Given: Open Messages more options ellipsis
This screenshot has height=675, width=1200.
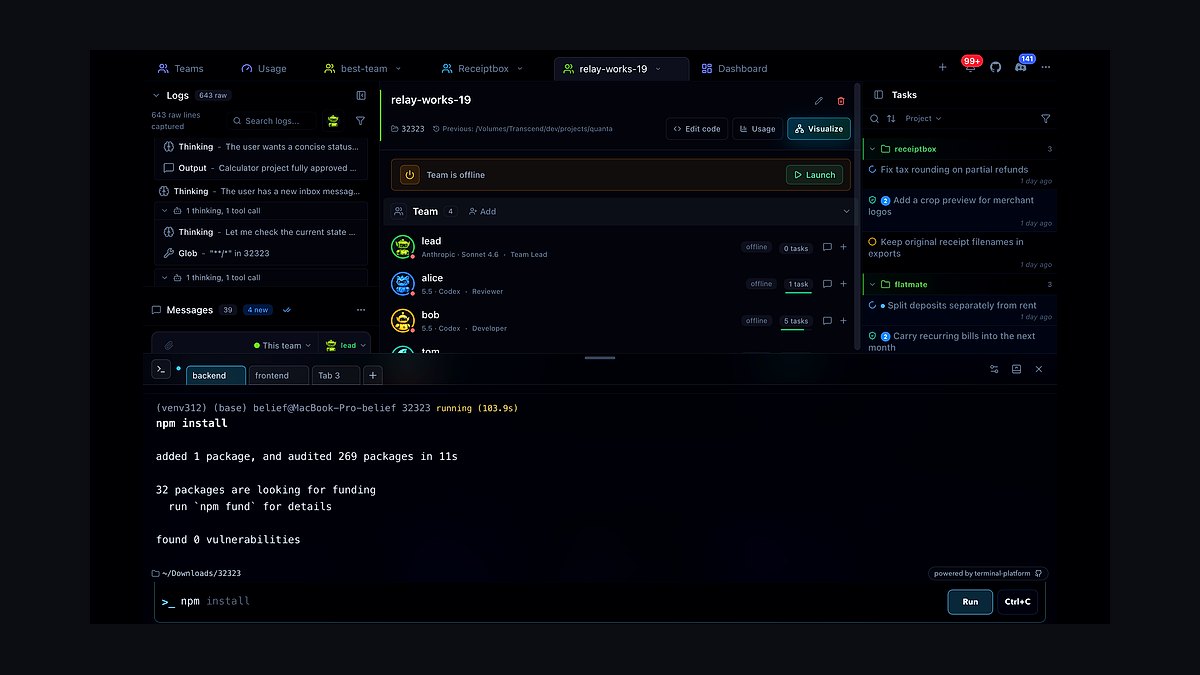Looking at the screenshot, I should (x=361, y=310).
